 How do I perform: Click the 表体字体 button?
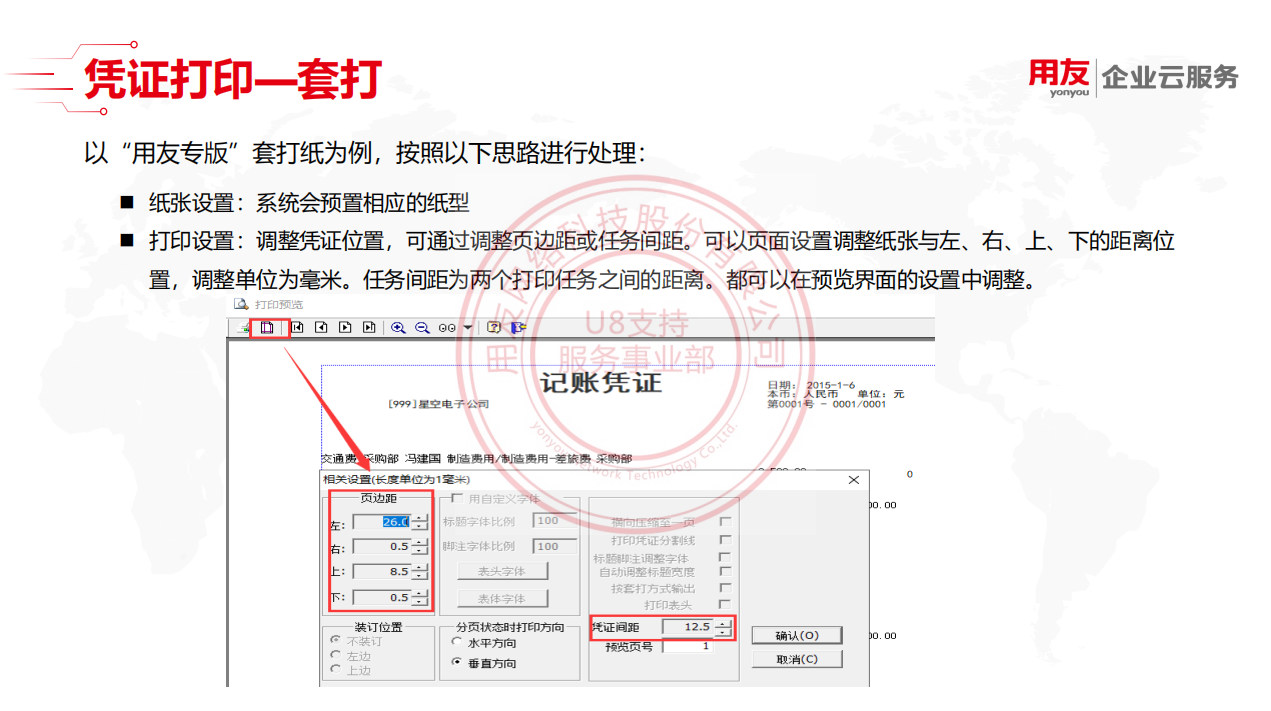(x=504, y=598)
